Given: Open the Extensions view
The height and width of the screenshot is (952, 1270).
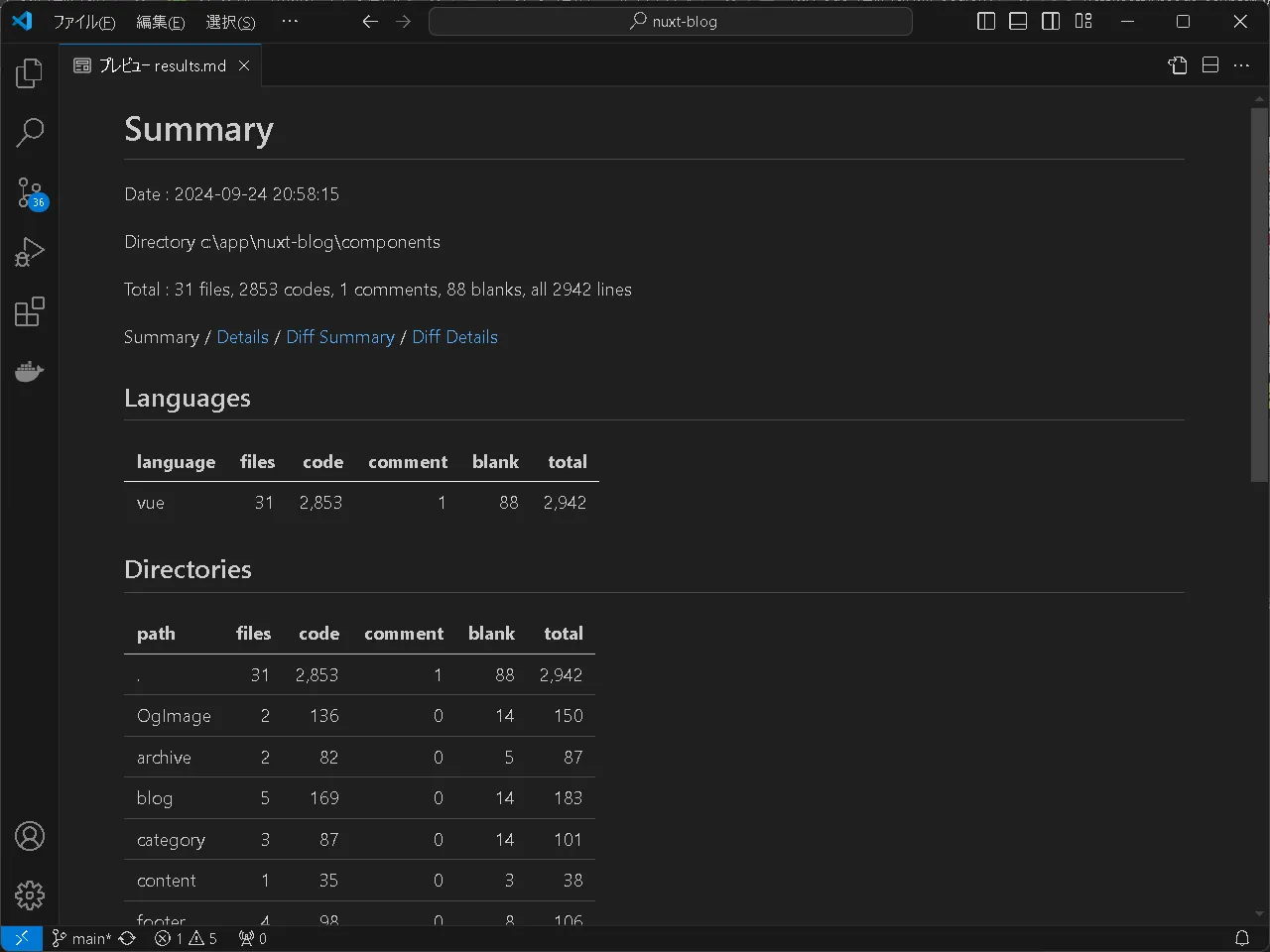Looking at the screenshot, I should pos(30,311).
